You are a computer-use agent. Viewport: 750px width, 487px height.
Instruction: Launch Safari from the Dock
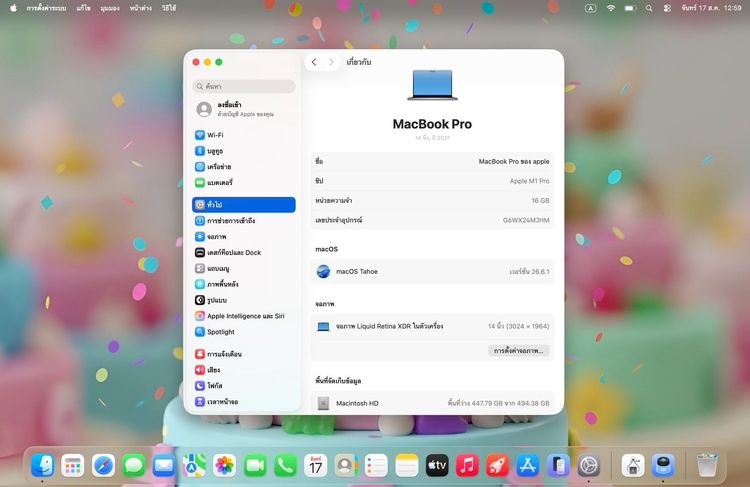coord(103,465)
